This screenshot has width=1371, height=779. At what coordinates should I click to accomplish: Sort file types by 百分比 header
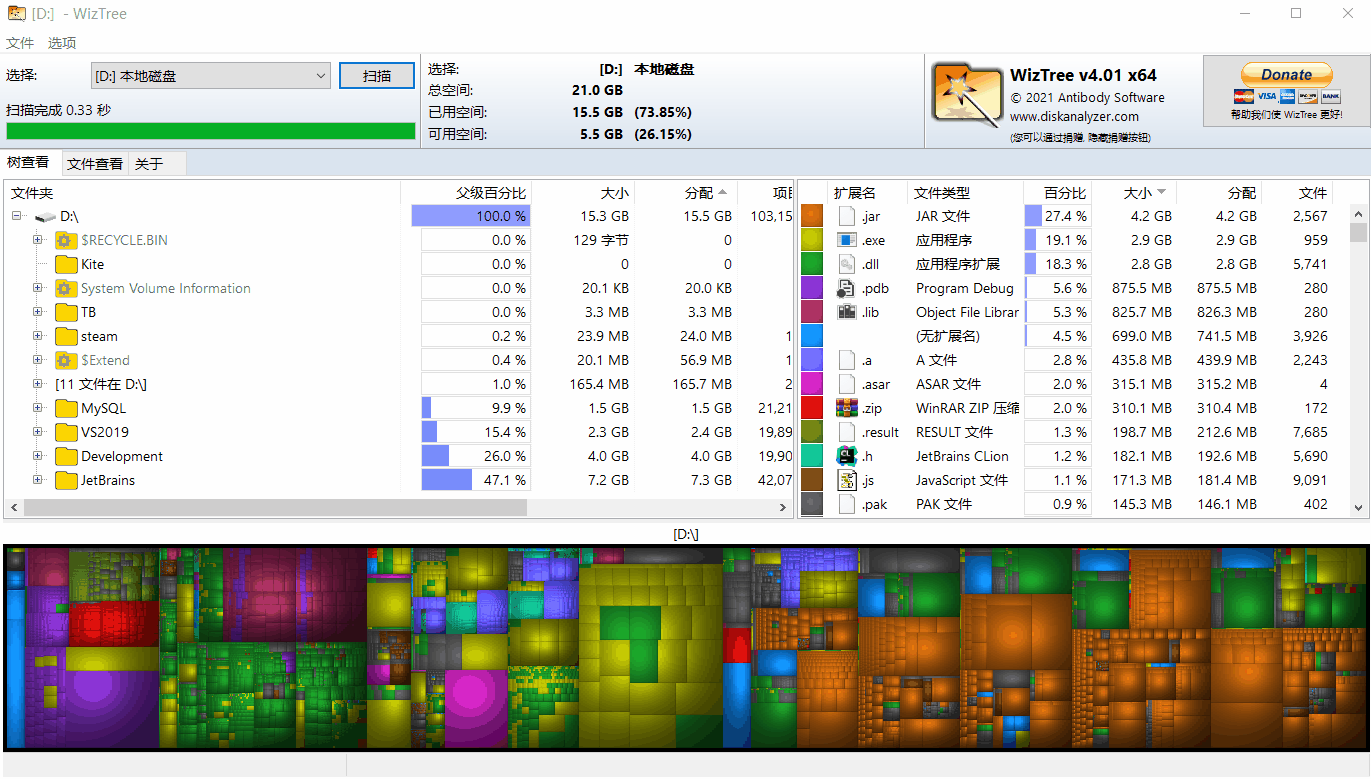pos(1057,193)
